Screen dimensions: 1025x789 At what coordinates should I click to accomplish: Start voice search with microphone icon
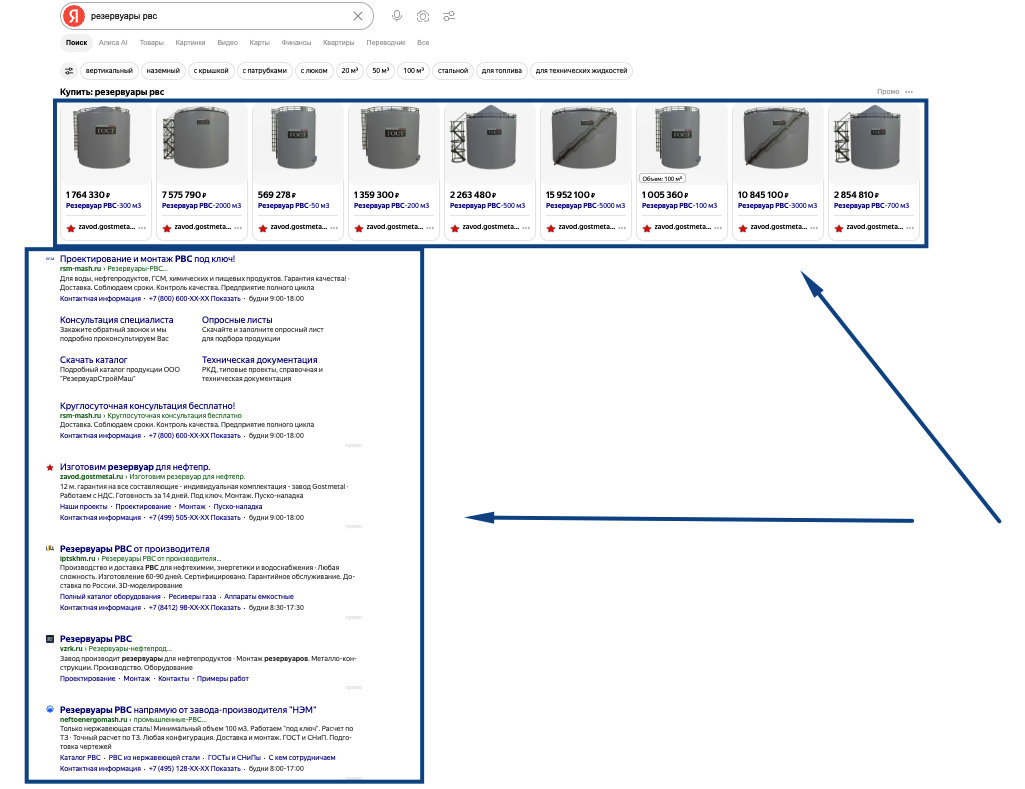pyautogui.click(x=397, y=16)
